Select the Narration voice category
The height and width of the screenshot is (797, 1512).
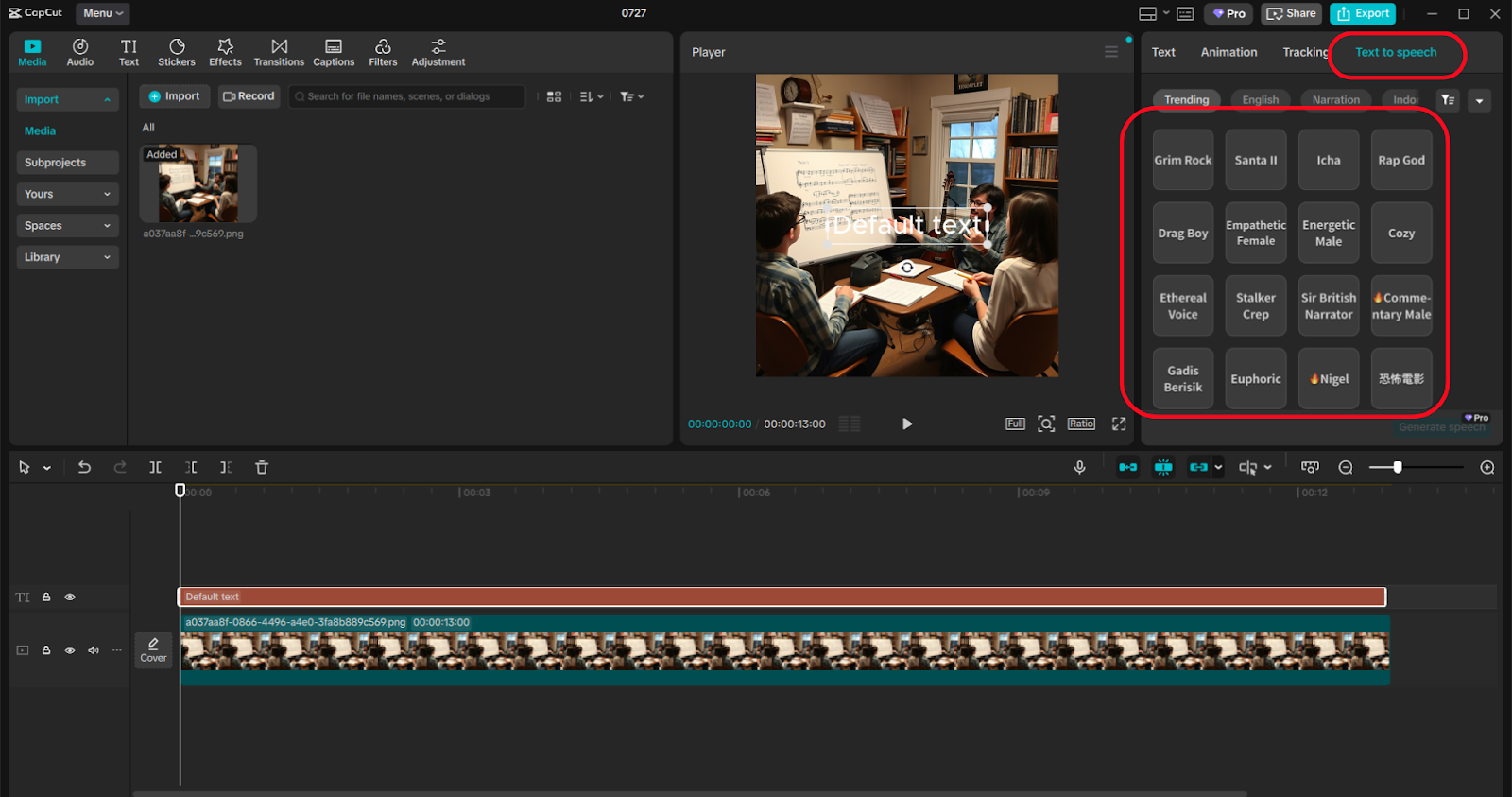tap(1335, 99)
